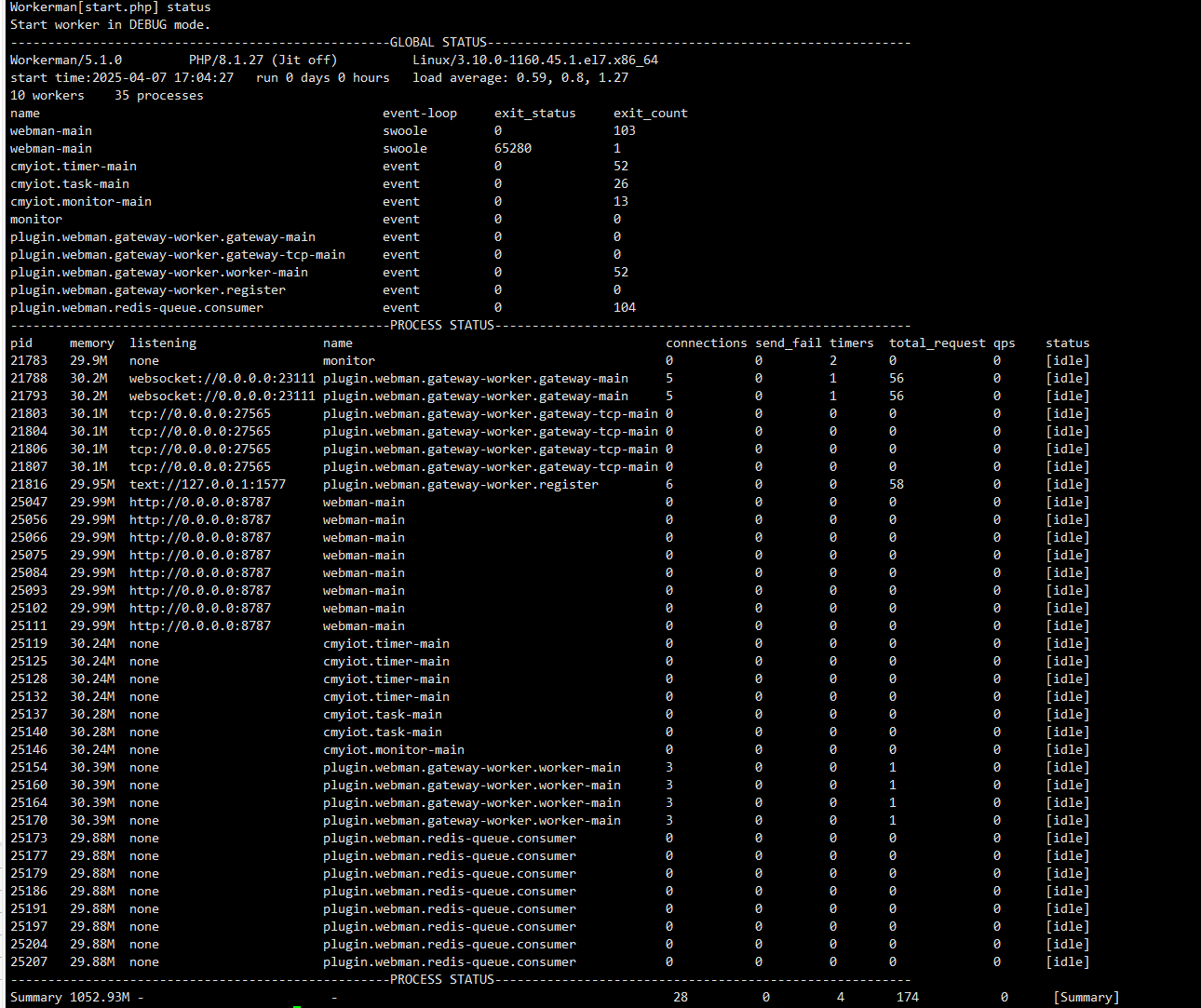
Task: Click the timers column header
Action: click(x=852, y=343)
